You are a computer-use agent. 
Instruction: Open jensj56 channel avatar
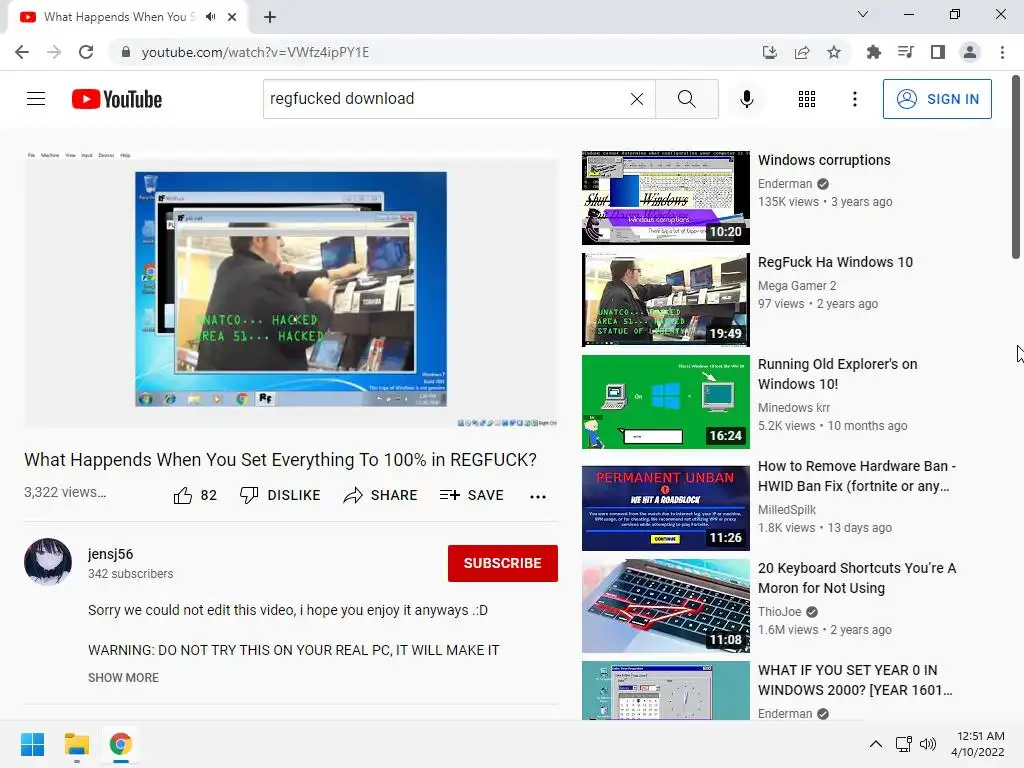pos(48,562)
